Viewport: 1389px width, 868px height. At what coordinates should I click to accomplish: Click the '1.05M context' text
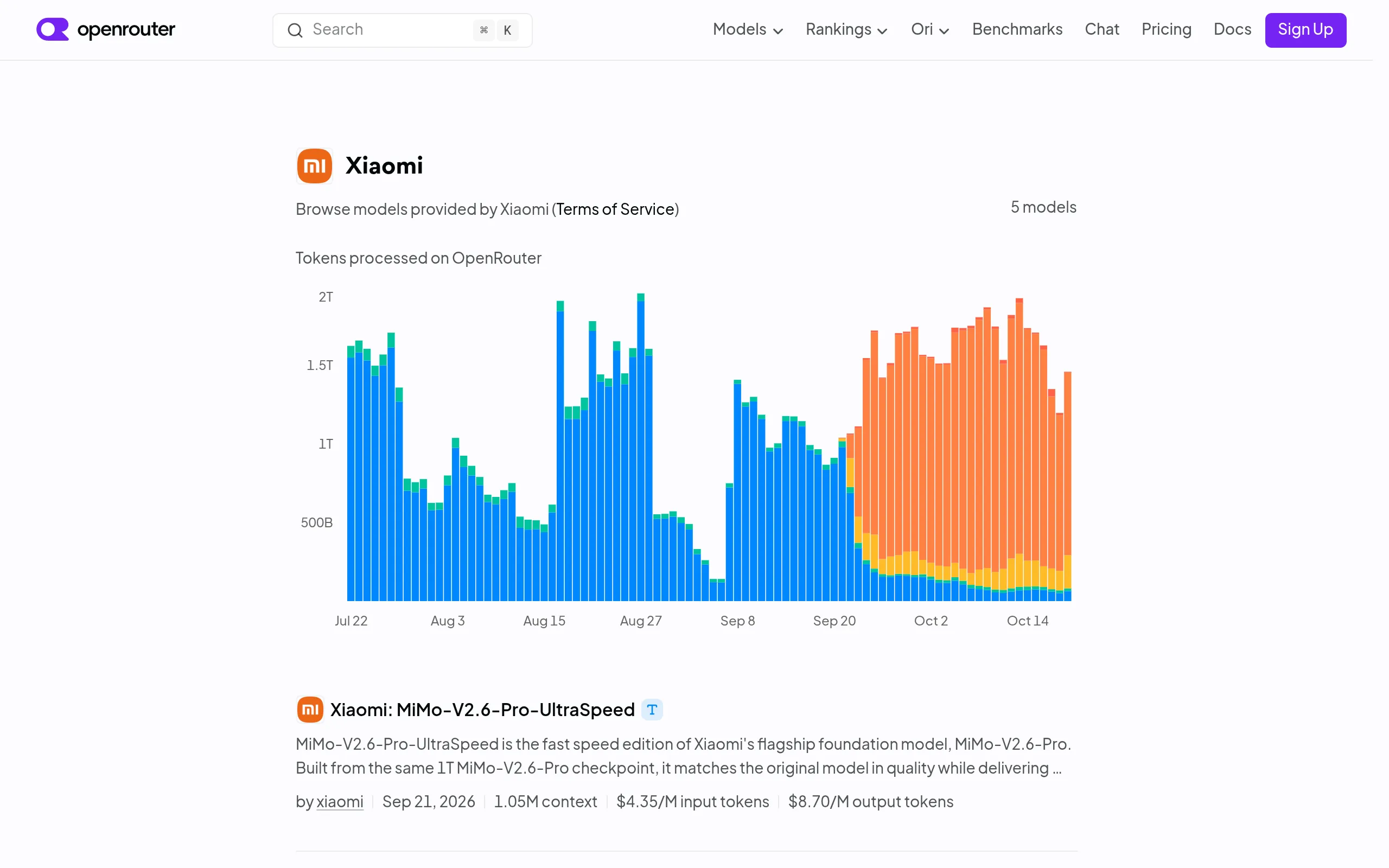click(545, 801)
